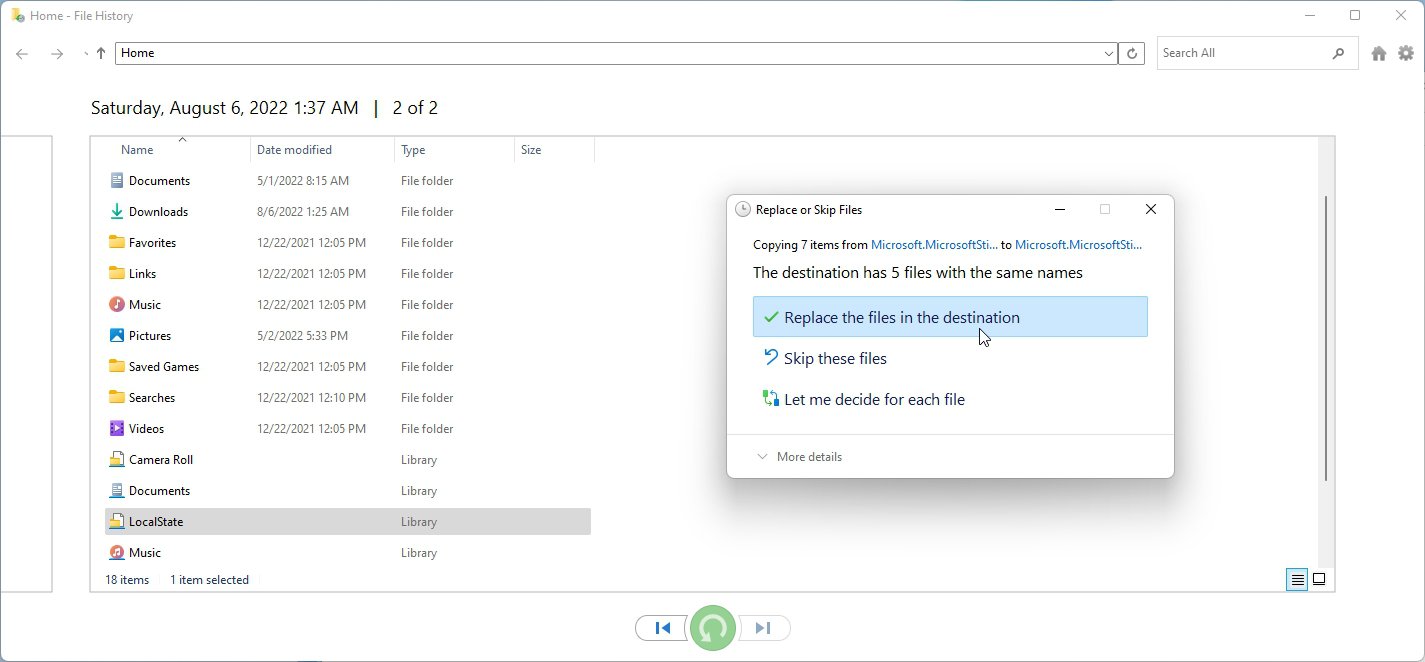The width and height of the screenshot is (1425, 662).
Task: Click the file list vertical scrollbar
Action: click(1326, 340)
